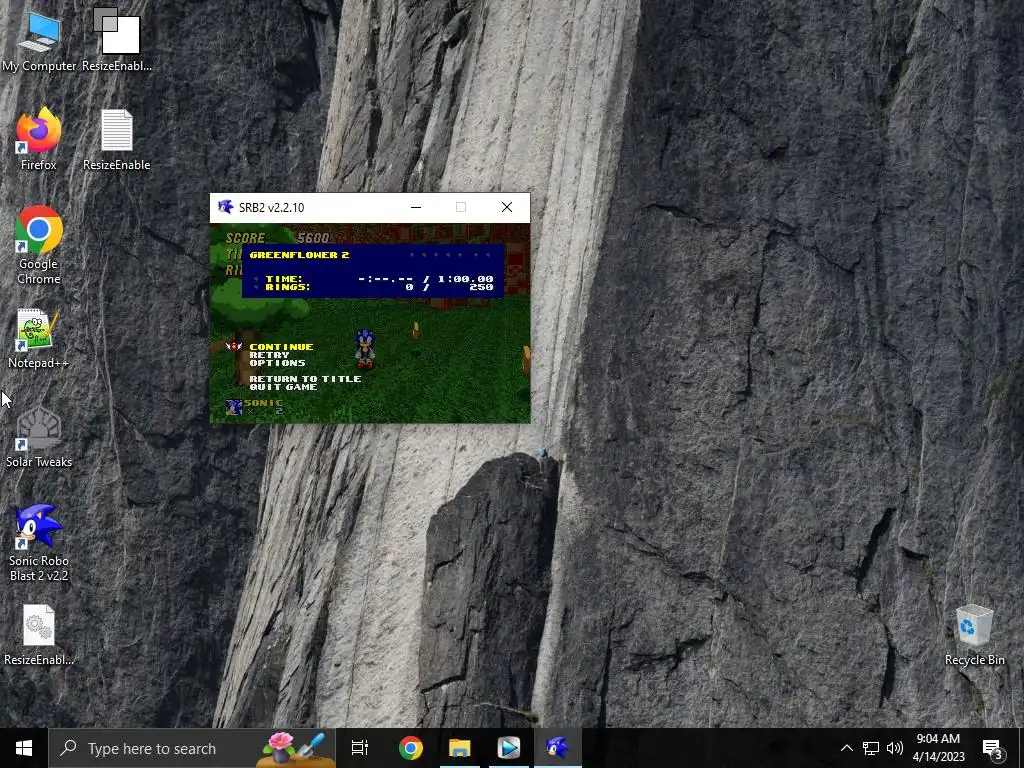Select the Solar Tweaks desktop shortcut
The width and height of the screenshot is (1024, 768).
pos(39,437)
